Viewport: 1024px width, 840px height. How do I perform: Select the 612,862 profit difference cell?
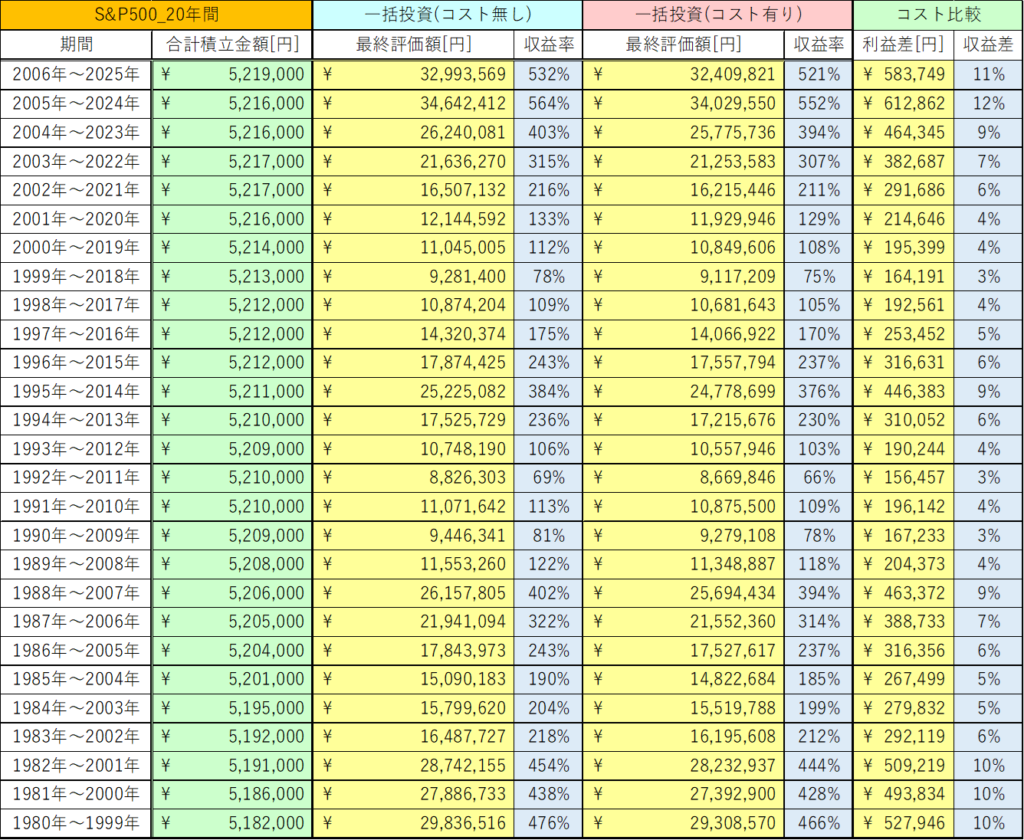[x=904, y=103]
